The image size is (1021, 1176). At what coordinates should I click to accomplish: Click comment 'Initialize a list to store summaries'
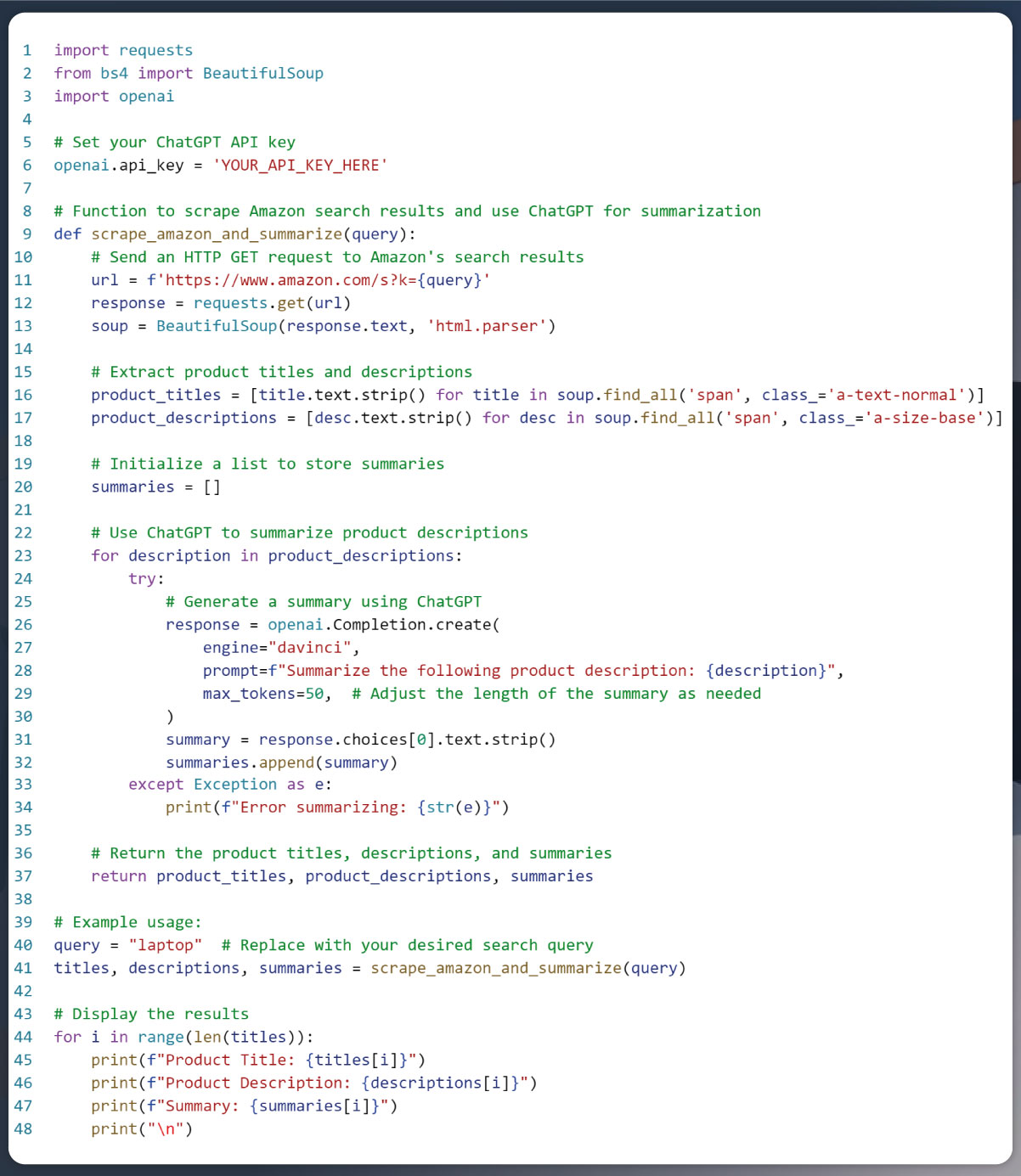pyautogui.click(x=268, y=463)
